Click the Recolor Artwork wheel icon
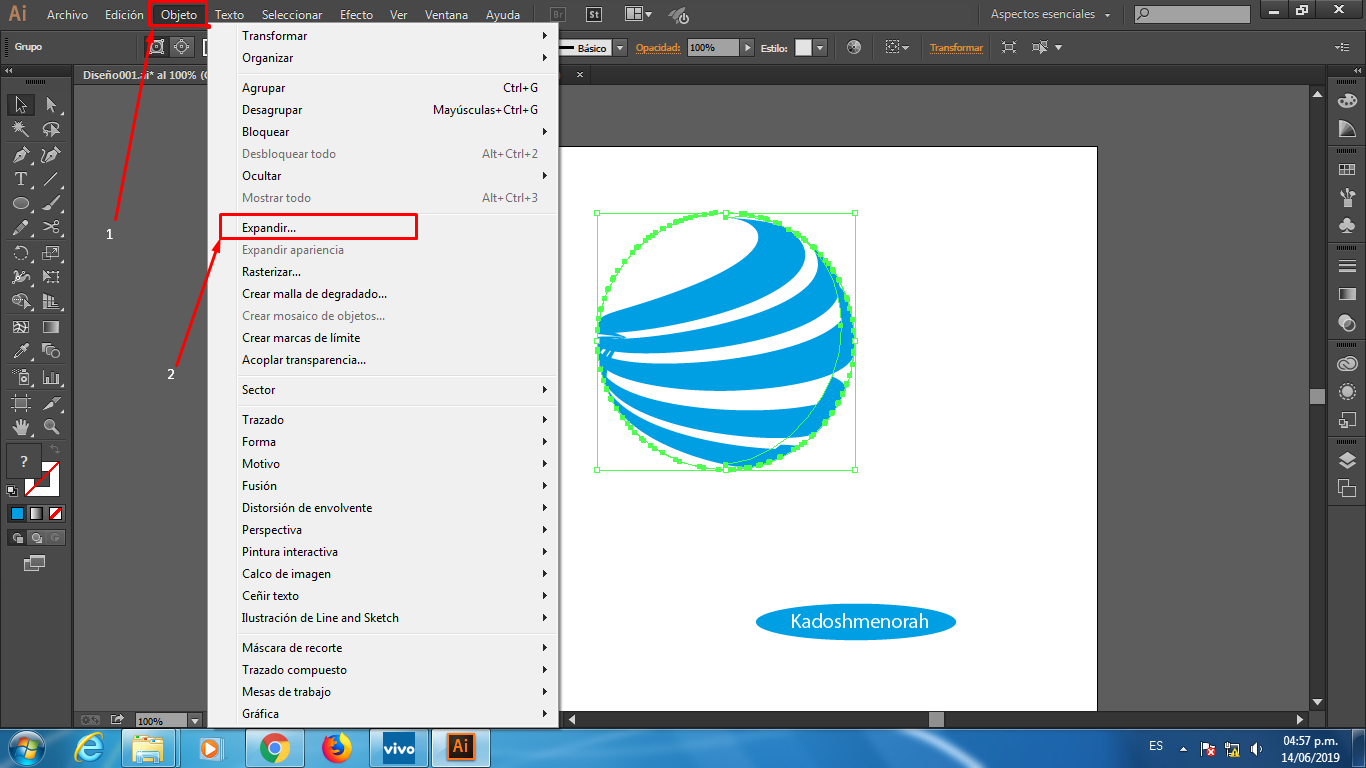Viewport: 1366px width, 768px height. click(x=853, y=47)
